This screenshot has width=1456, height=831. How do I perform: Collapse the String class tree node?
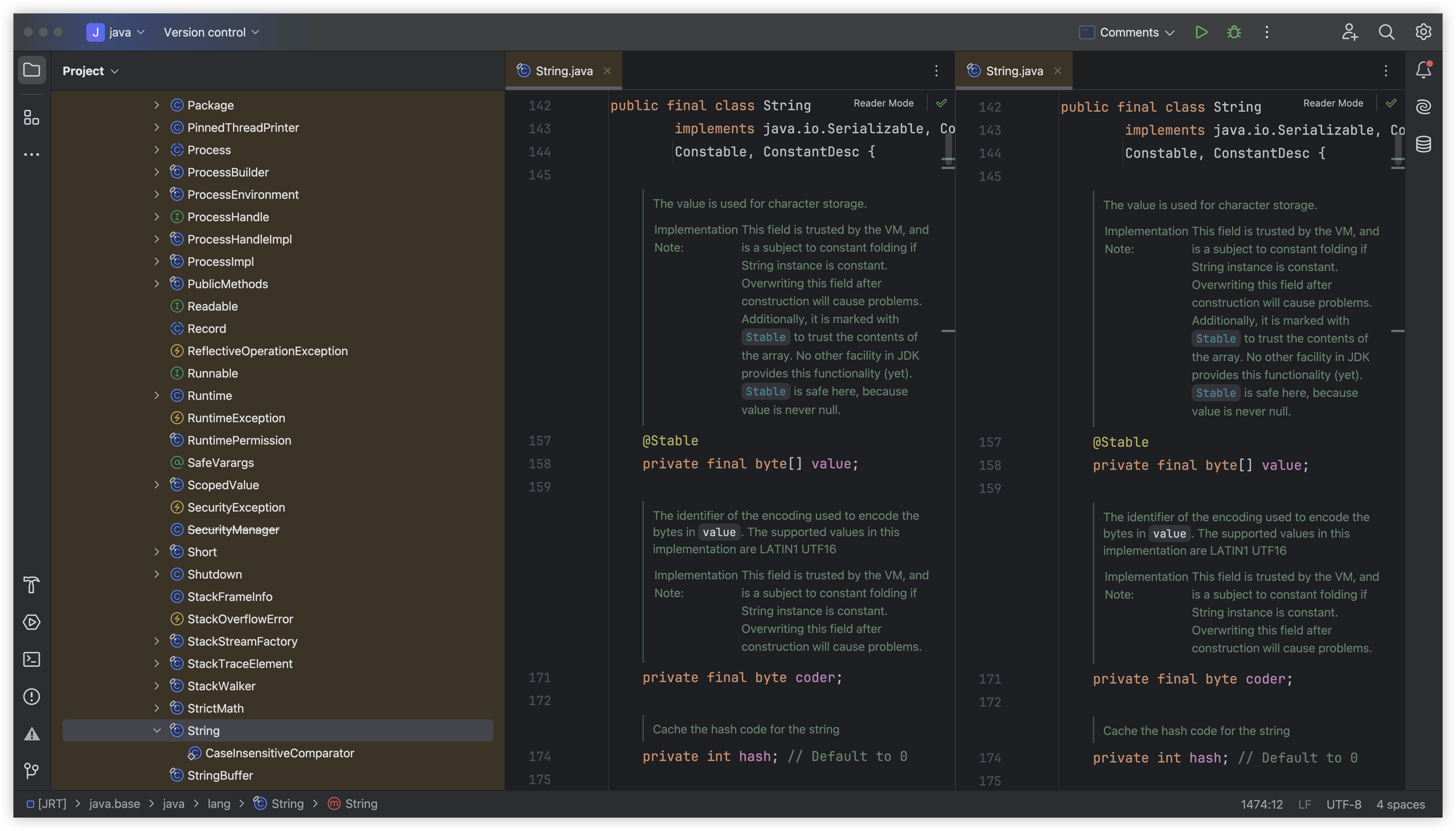157,730
